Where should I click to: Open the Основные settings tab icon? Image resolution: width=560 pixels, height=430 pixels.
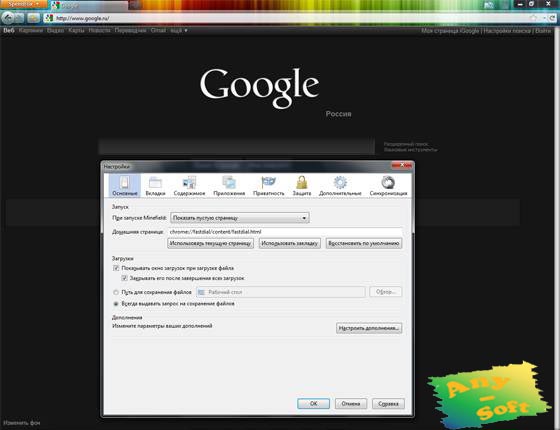coord(125,185)
